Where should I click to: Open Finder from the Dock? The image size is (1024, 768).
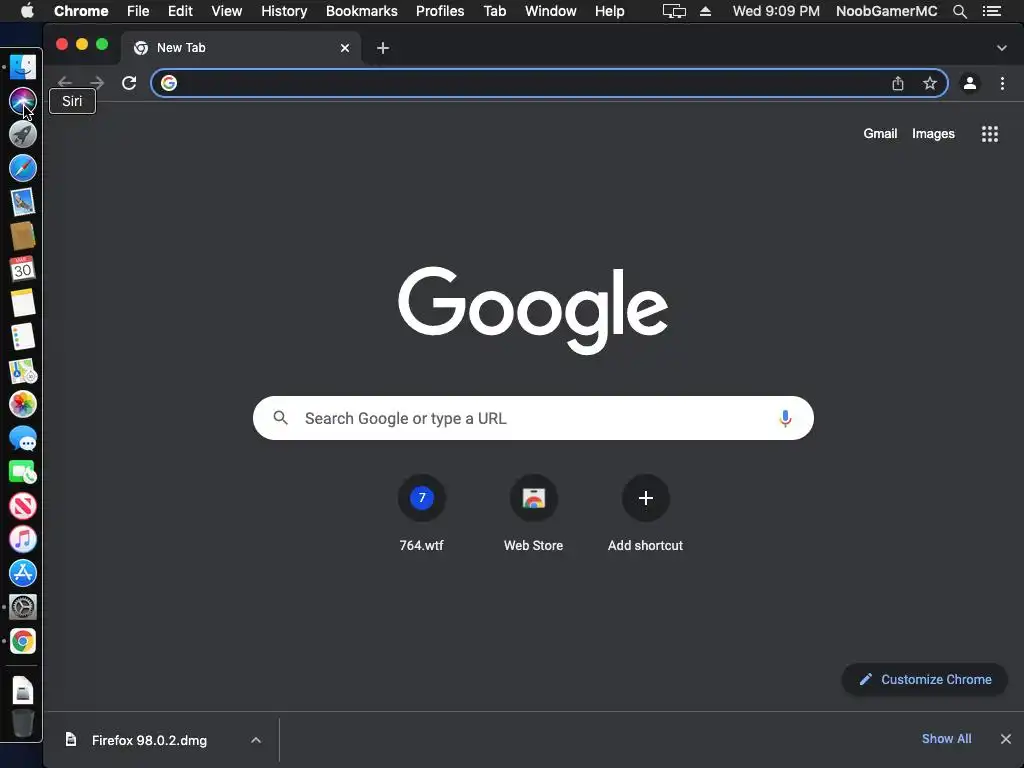pyautogui.click(x=23, y=67)
